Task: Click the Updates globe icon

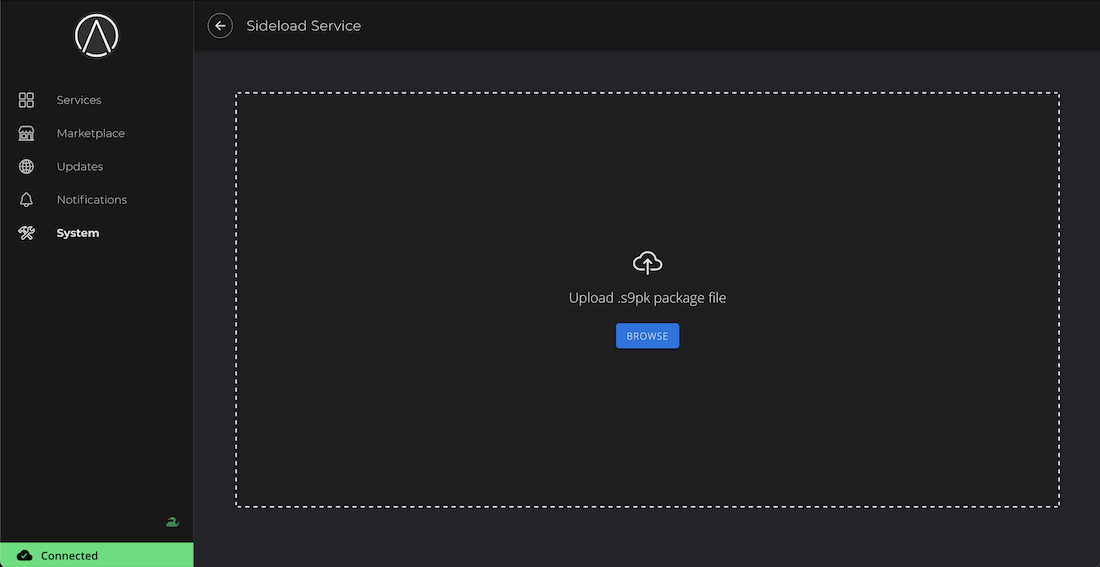Action: coord(26,166)
